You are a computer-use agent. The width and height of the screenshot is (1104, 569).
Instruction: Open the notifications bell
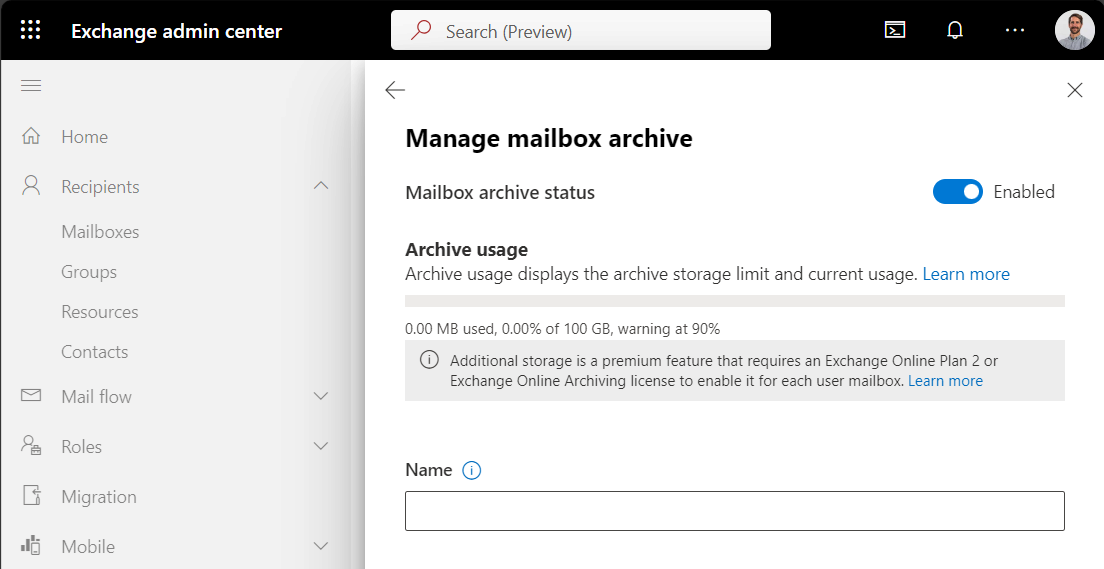point(955,30)
